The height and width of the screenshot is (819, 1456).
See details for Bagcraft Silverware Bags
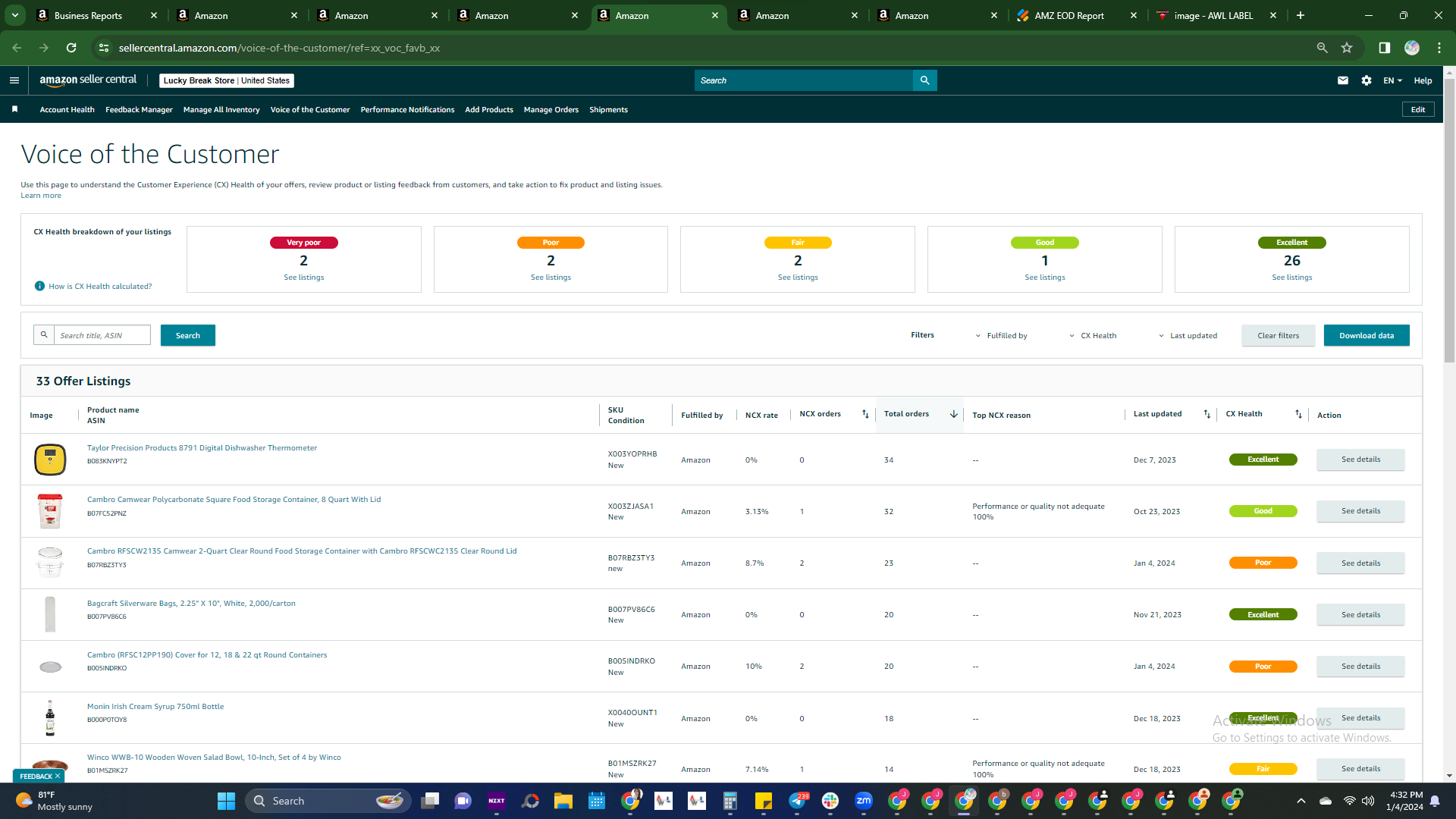[1360, 615]
